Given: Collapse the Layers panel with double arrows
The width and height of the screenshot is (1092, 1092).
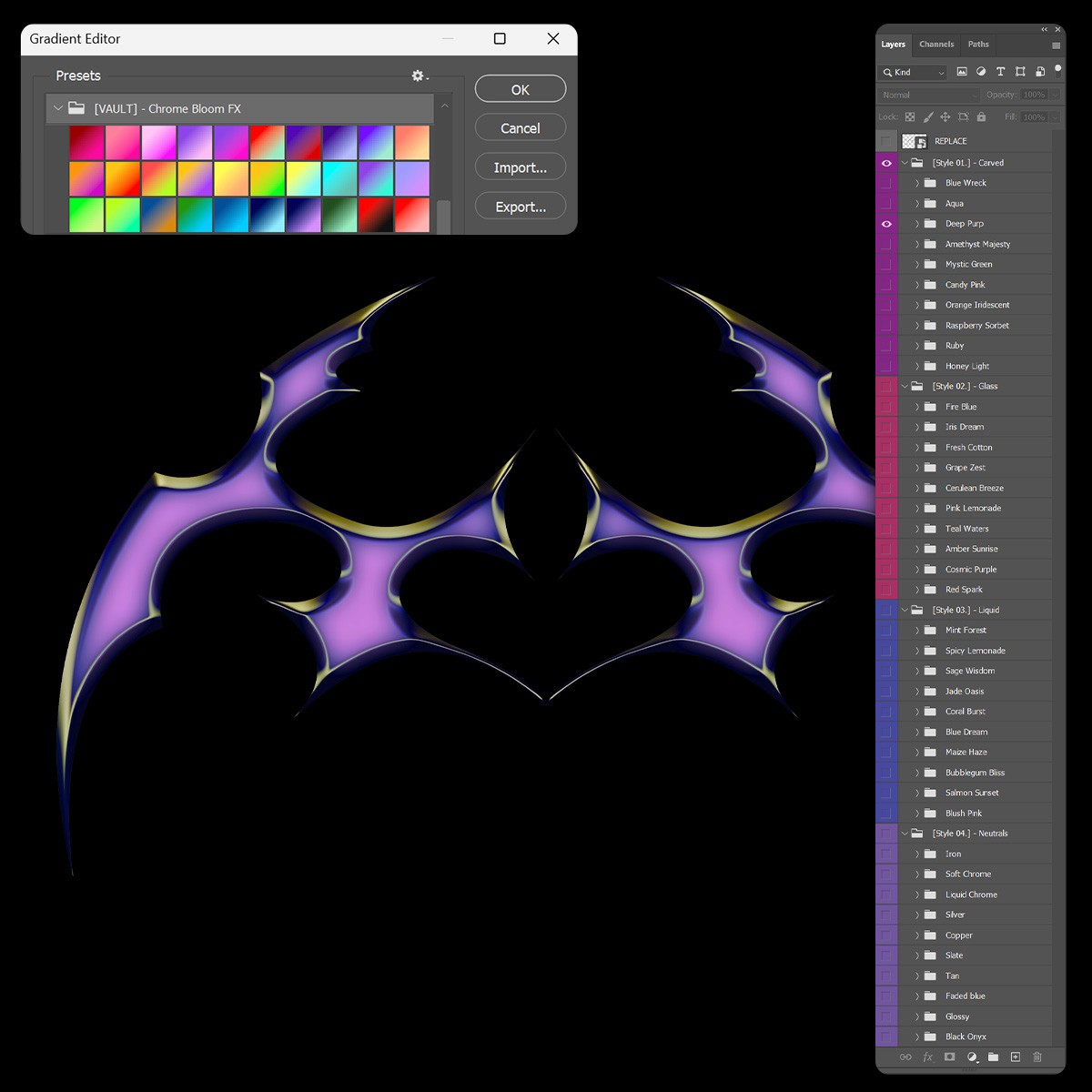Looking at the screenshot, I should tap(1045, 29).
